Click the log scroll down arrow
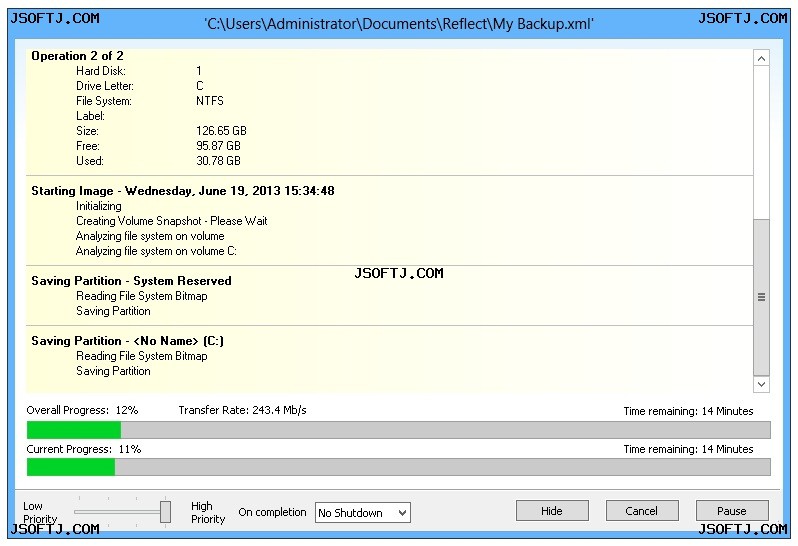This screenshot has height=546, width=798. point(761,384)
